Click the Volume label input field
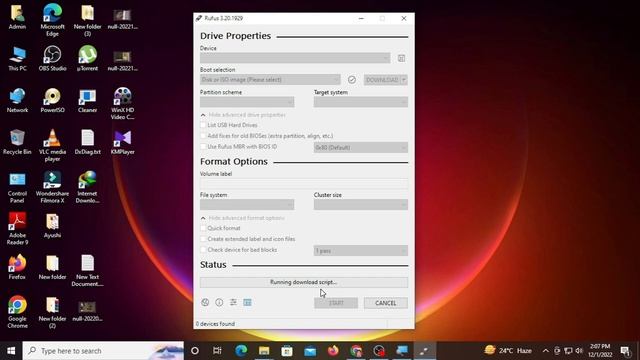Viewport: 640px width, 360px height. click(x=304, y=183)
